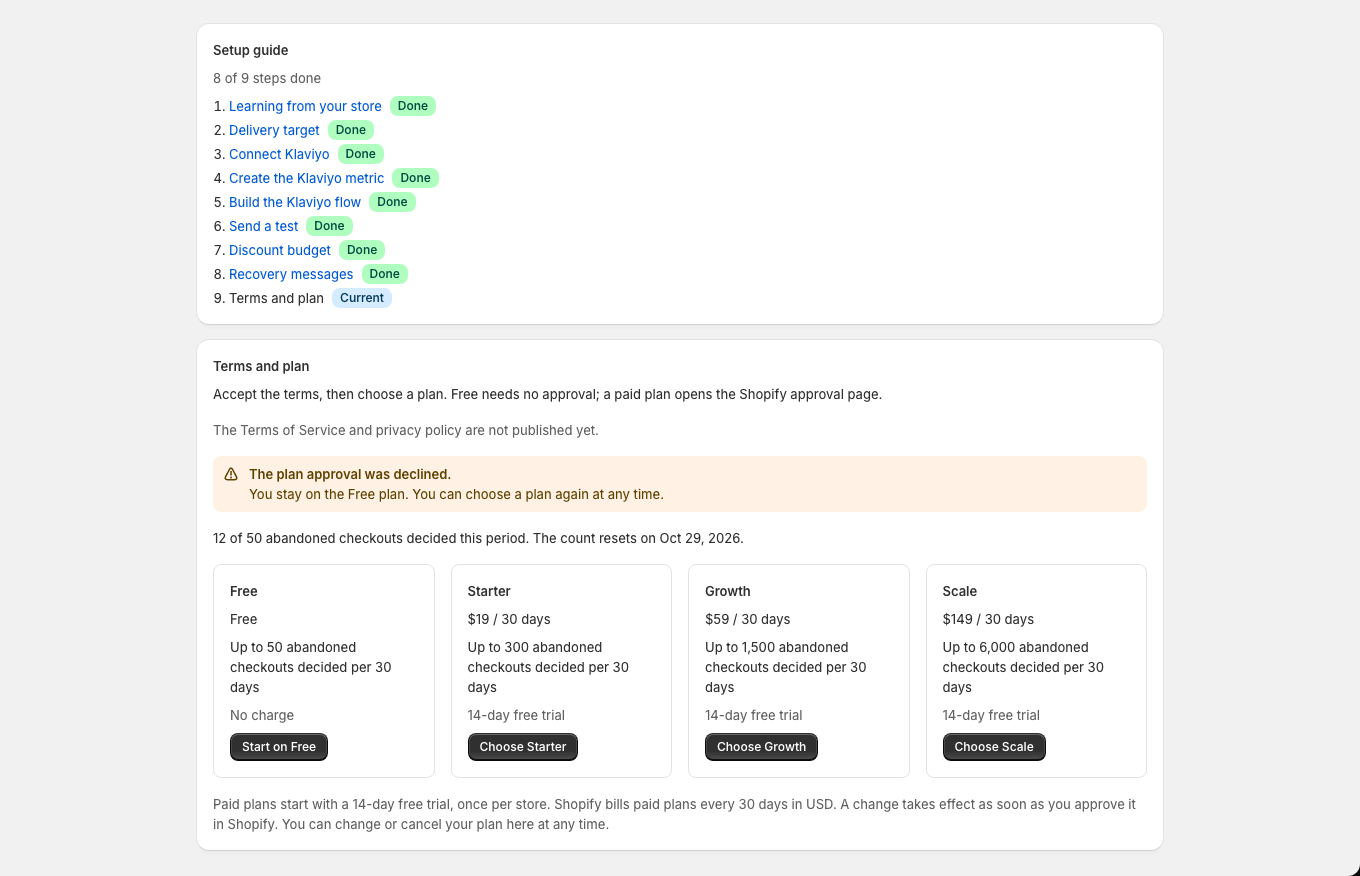The image size is (1360, 876).
Task: Click the 'Terms and plan' section heading
Action: coord(261,366)
